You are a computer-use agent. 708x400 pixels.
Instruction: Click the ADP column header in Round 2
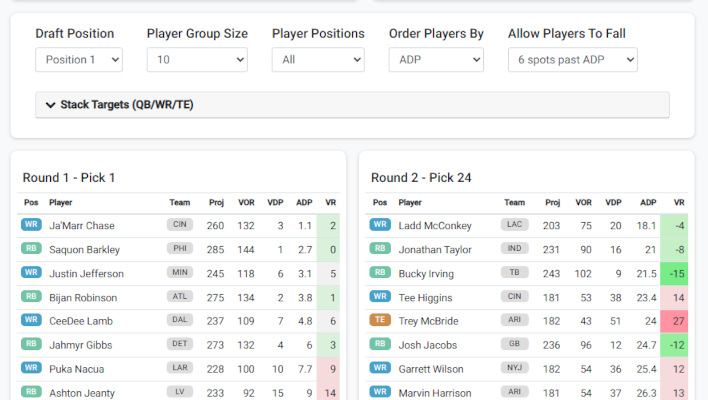coord(648,203)
